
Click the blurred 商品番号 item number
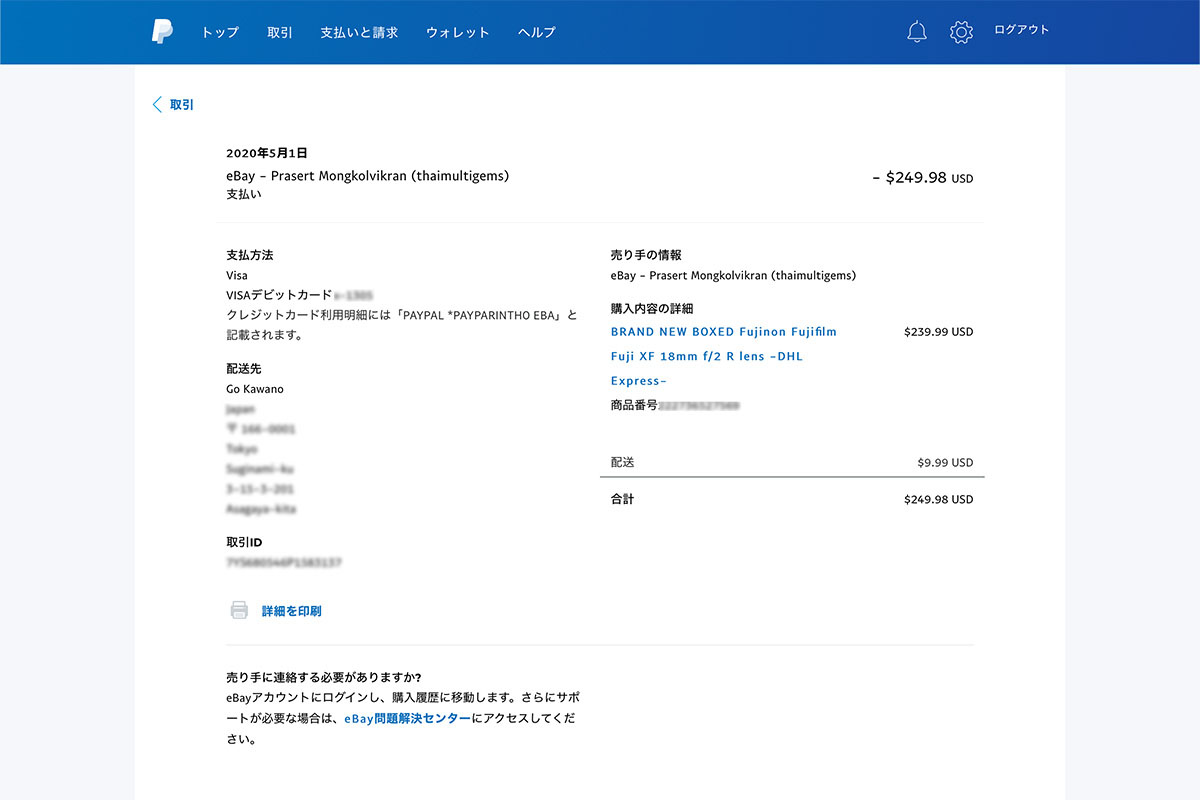point(698,406)
